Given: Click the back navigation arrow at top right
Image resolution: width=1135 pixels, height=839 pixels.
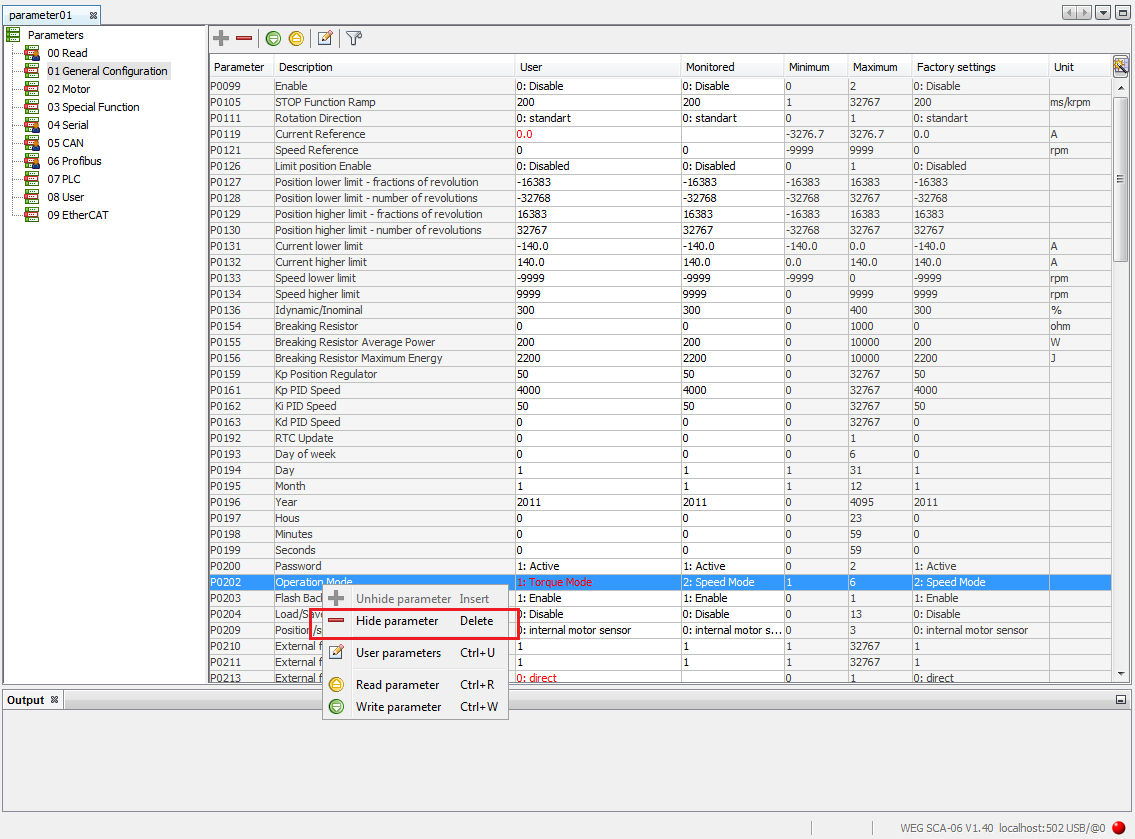Looking at the screenshot, I should [x=1069, y=11].
